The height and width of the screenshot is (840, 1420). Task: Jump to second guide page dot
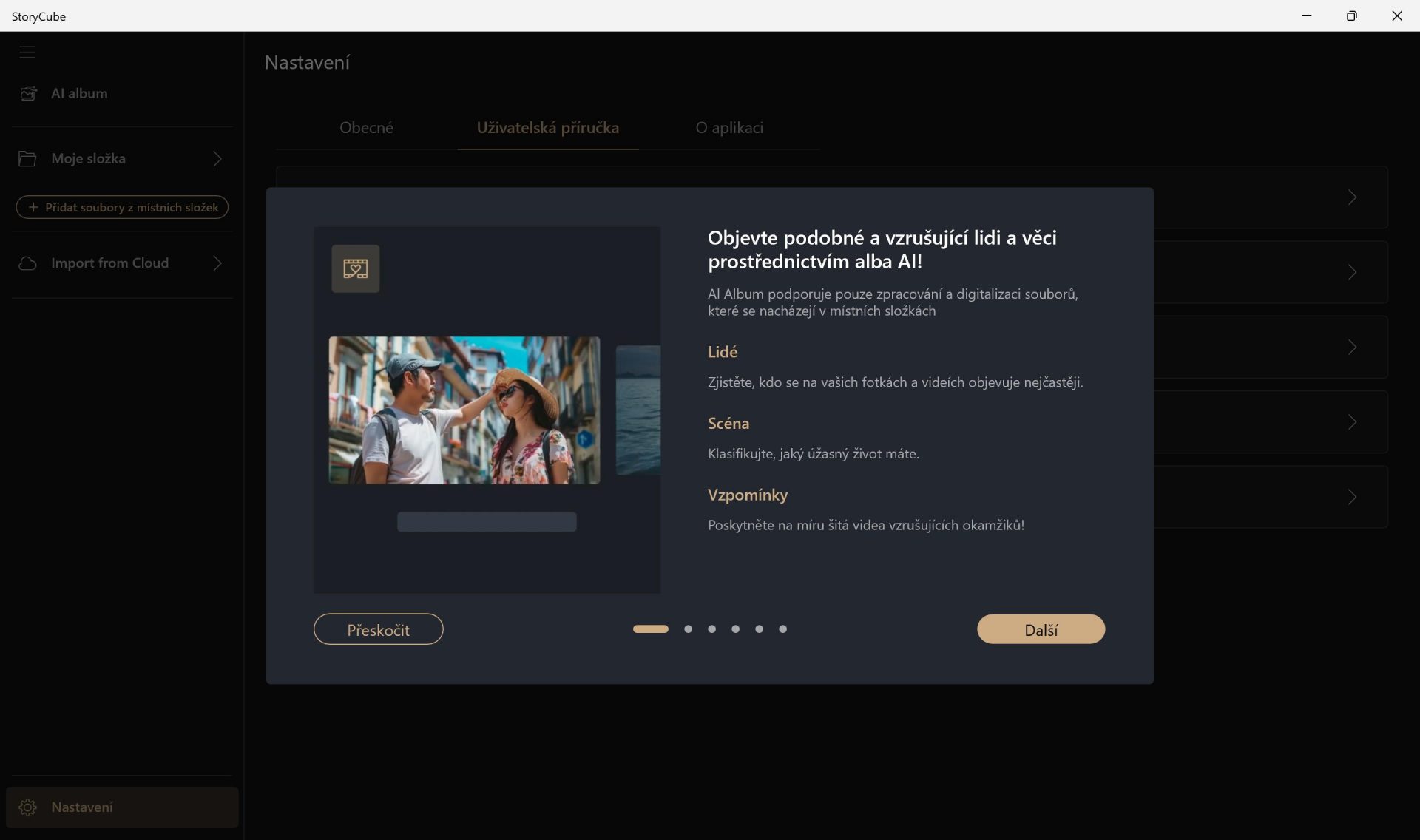point(689,629)
